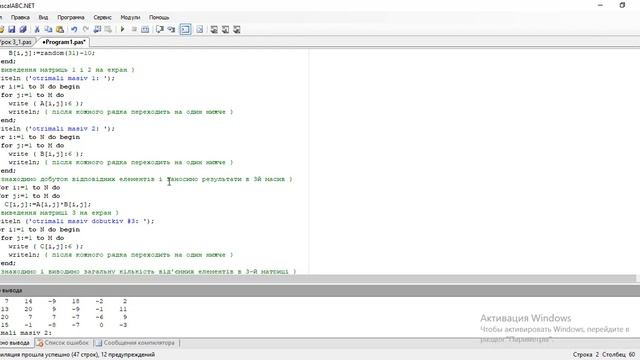Screen dimensions: 640x360
Task: Click the Save file toolbar icon
Action: [x=11, y=29]
